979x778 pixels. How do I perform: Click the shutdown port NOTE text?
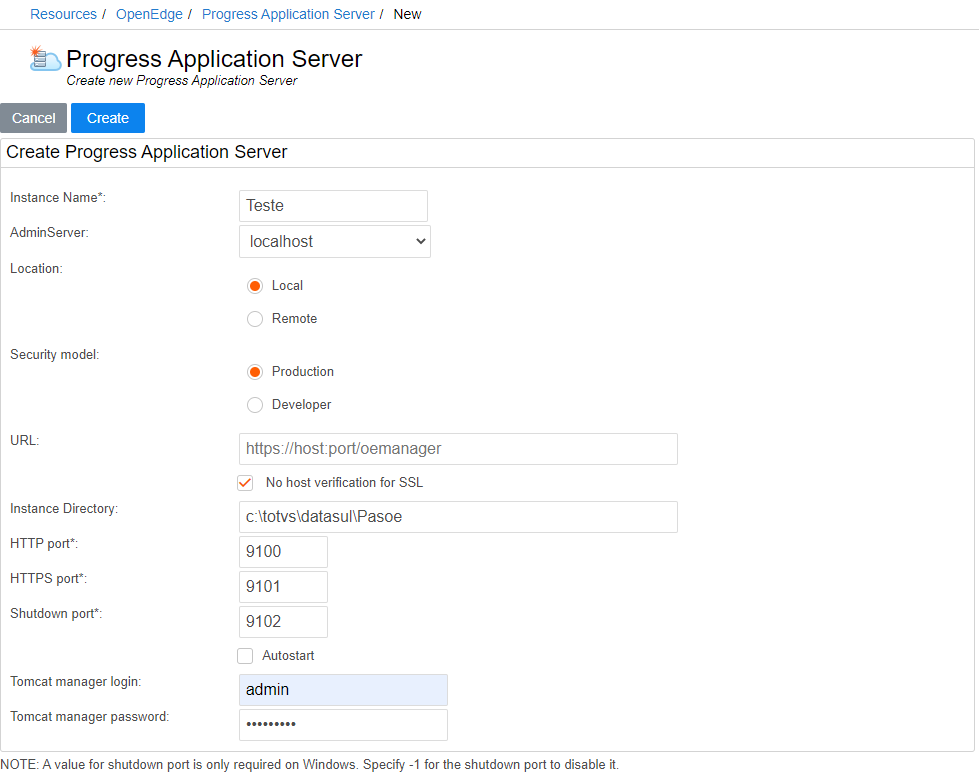[x=310, y=765]
